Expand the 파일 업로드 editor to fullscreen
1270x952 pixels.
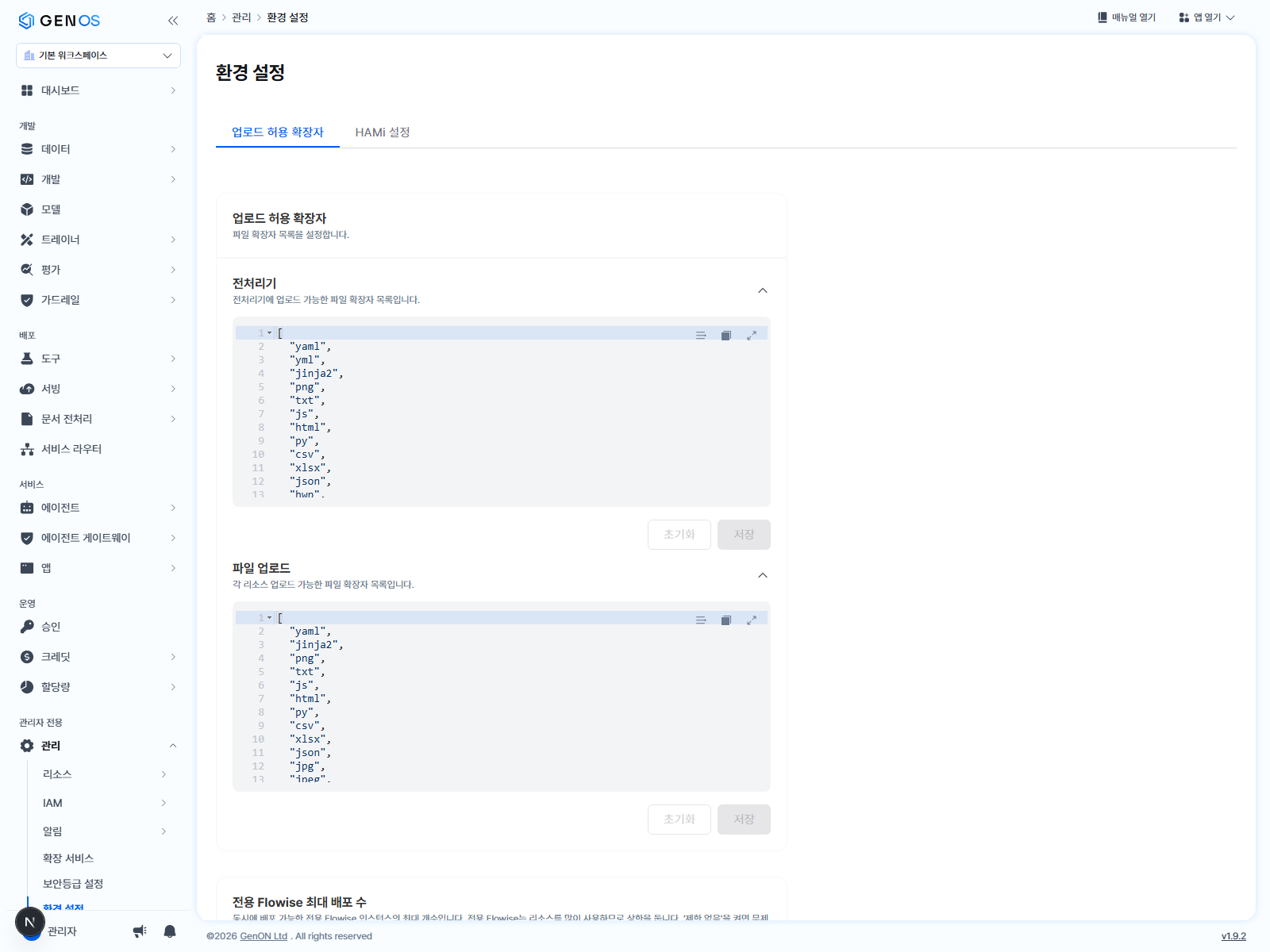(752, 620)
